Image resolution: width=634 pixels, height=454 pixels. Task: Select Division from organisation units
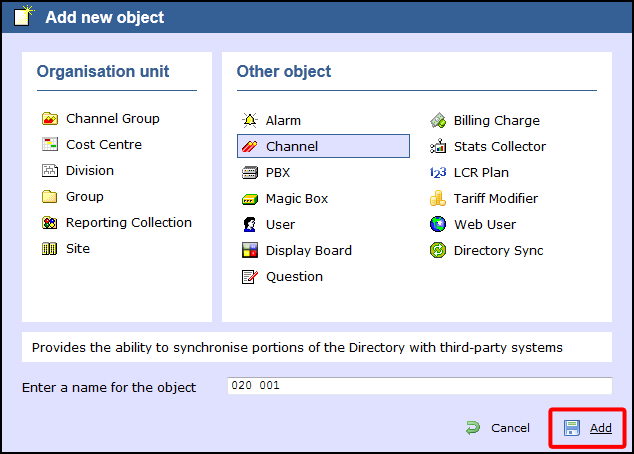[90, 171]
